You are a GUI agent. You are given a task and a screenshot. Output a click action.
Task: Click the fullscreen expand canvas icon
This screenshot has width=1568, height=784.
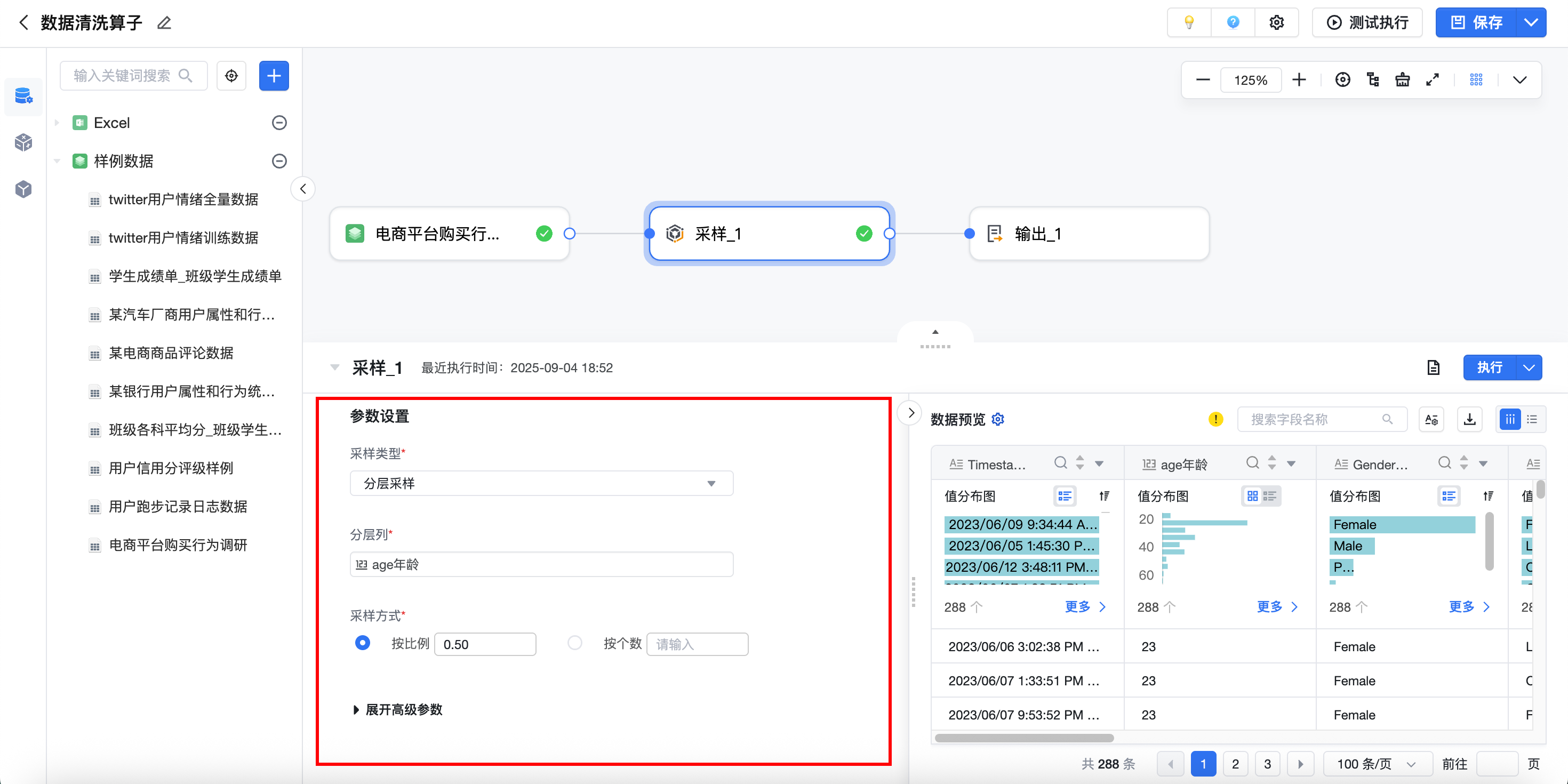point(1432,80)
